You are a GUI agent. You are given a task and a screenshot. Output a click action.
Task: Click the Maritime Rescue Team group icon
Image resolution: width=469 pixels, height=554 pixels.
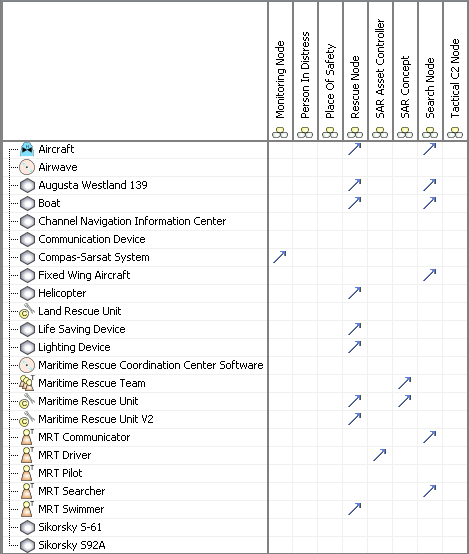coord(27,383)
